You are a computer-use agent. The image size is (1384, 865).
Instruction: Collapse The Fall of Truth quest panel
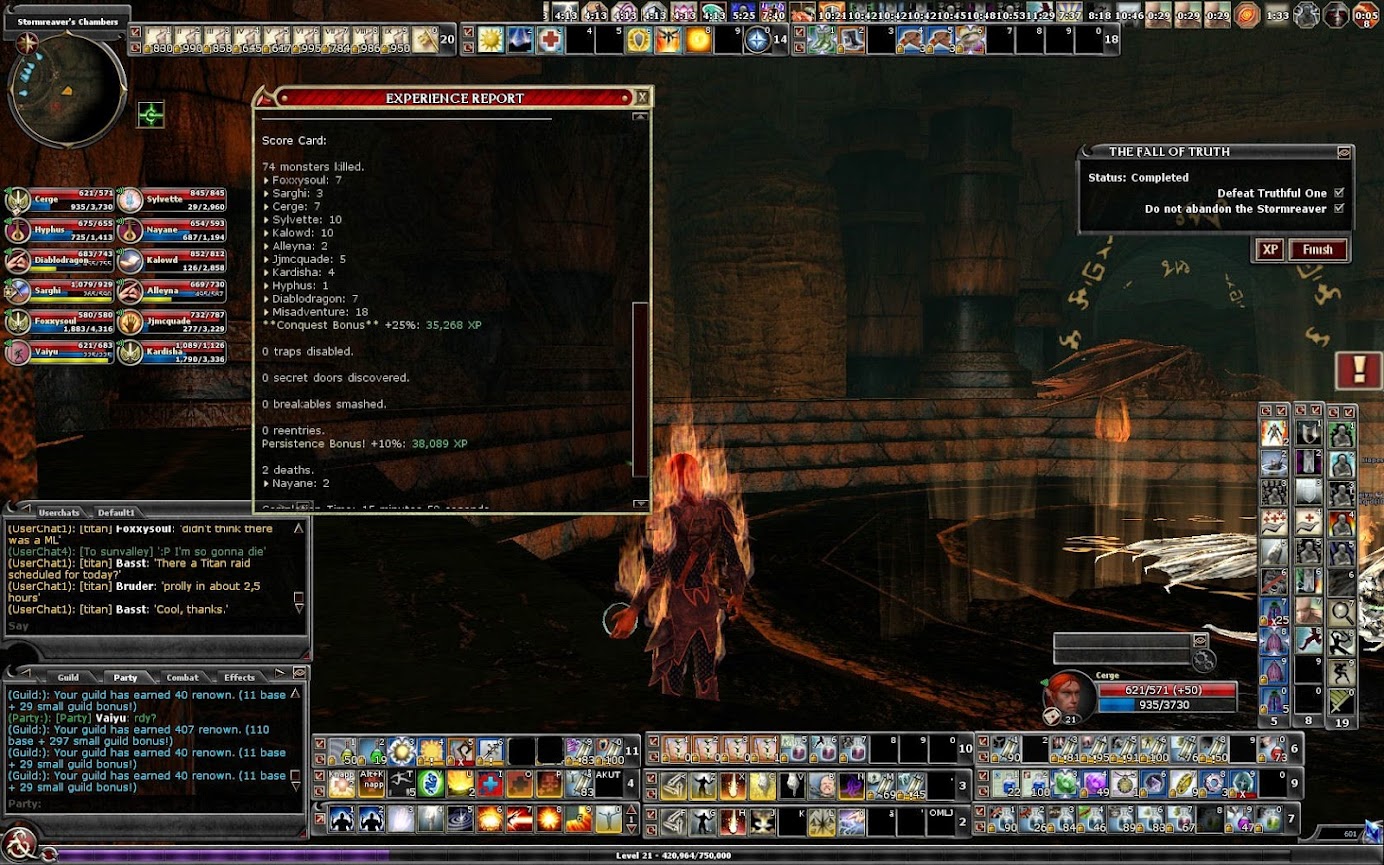[1344, 153]
